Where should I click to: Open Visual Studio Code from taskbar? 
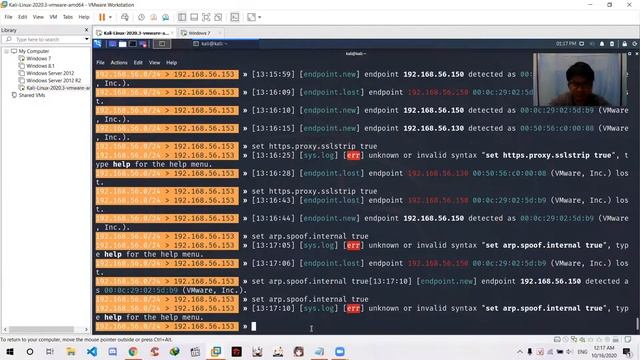point(92,351)
